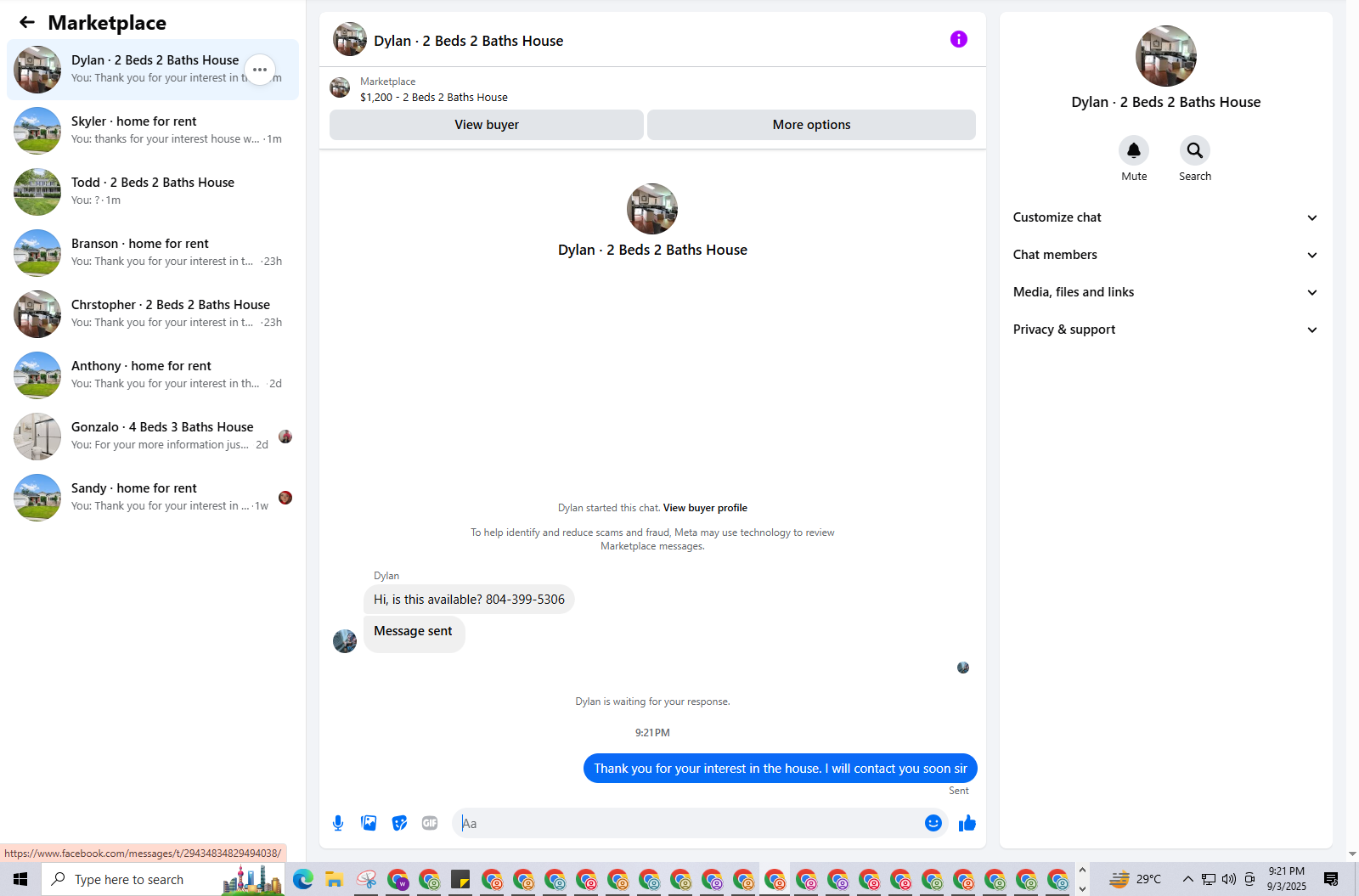Launch Microsoft Edge from the taskbar
The width and height of the screenshot is (1359, 896).
coord(303,879)
